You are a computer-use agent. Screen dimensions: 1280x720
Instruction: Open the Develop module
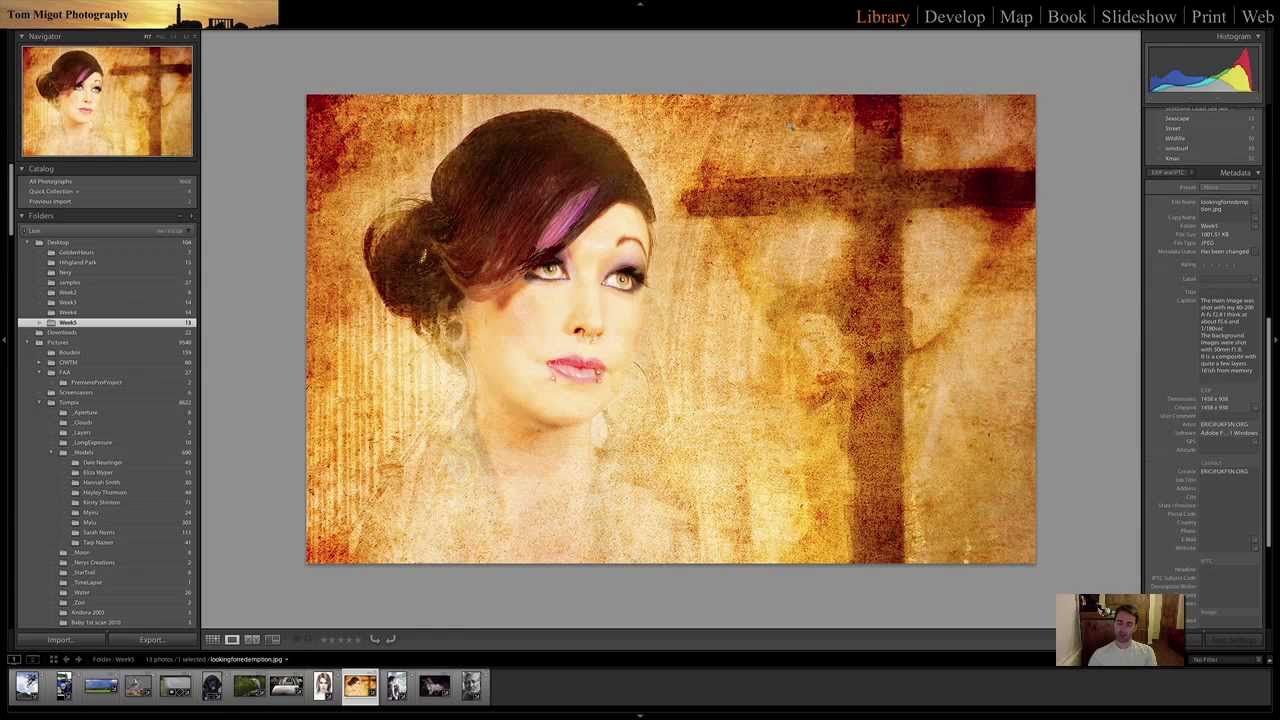click(954, 16)
